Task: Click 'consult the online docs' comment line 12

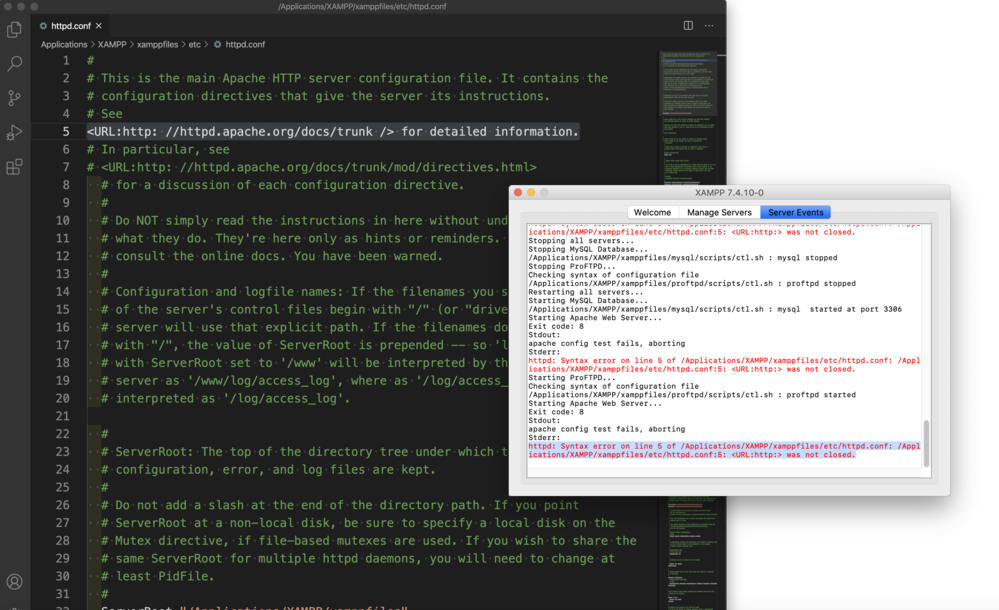Action: [x=271, y=256]
